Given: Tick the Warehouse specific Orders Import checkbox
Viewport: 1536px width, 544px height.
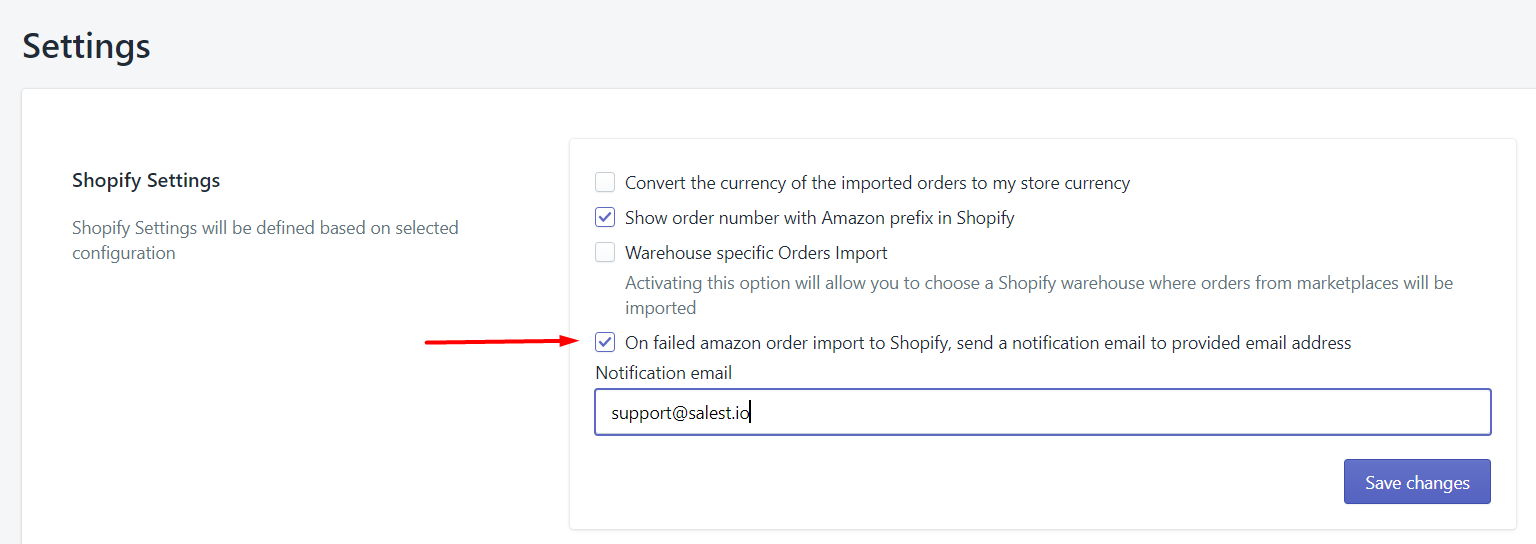Looking at the screenshot, I should tap(605, 252).
